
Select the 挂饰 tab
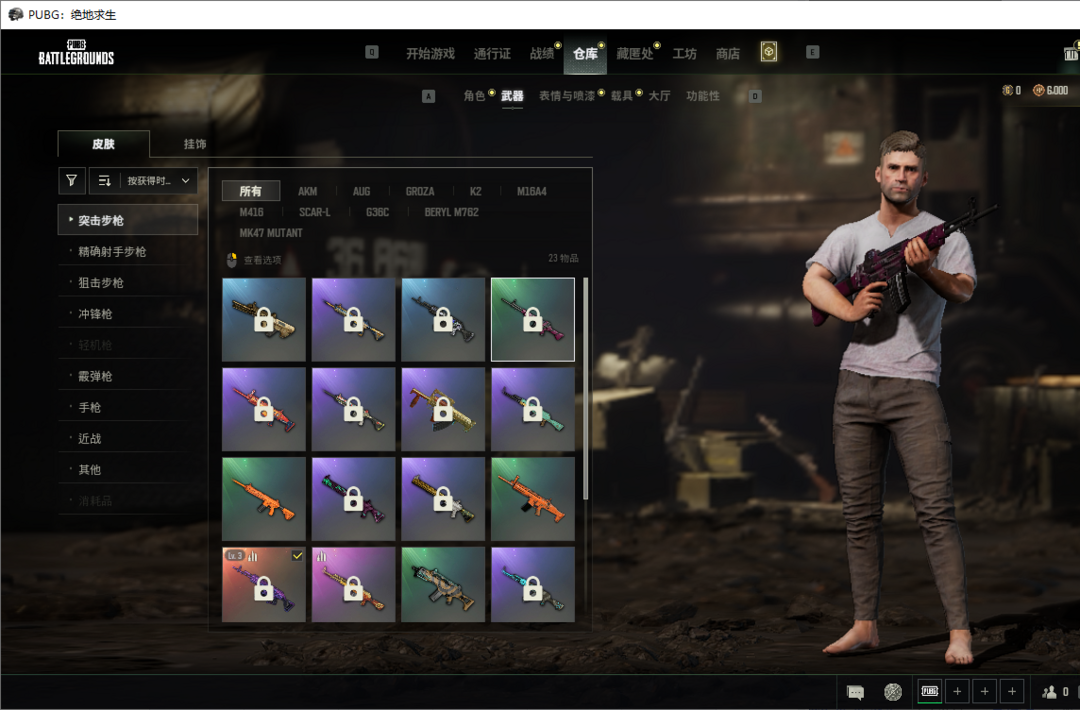[195, 144]
